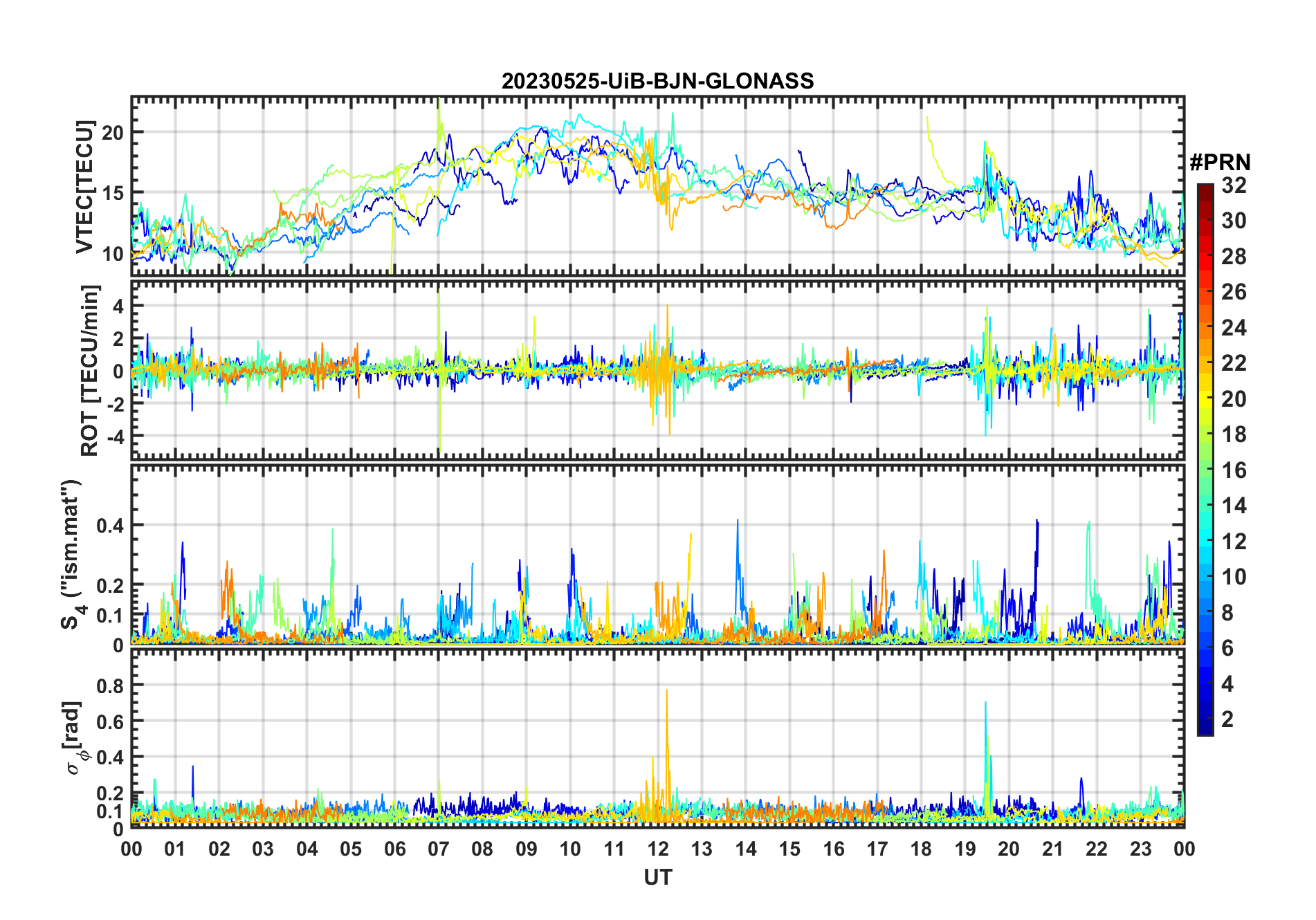Image resolution: width=1316 pixels, height=920 pixels.
Task: Click S4 axis tick label 0.4
Action: pos(110,526)
